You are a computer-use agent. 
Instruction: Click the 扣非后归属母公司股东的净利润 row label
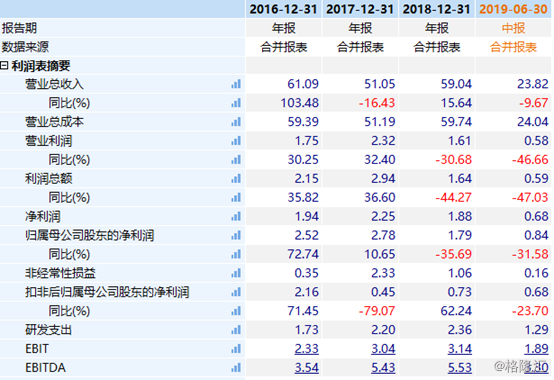107,292
